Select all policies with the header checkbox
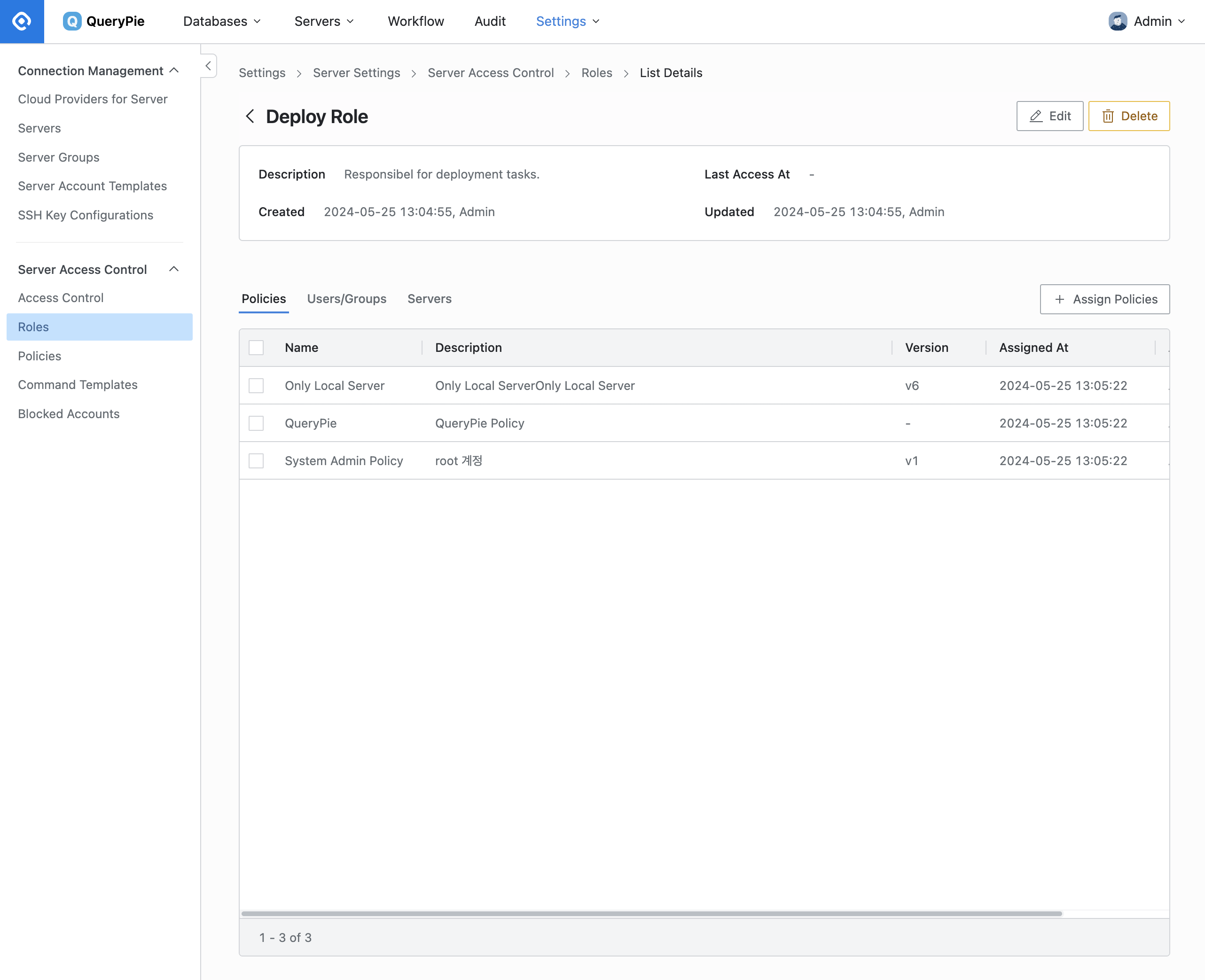The height and width of the screenshot is (980, 1205). (x=256, y=348)
